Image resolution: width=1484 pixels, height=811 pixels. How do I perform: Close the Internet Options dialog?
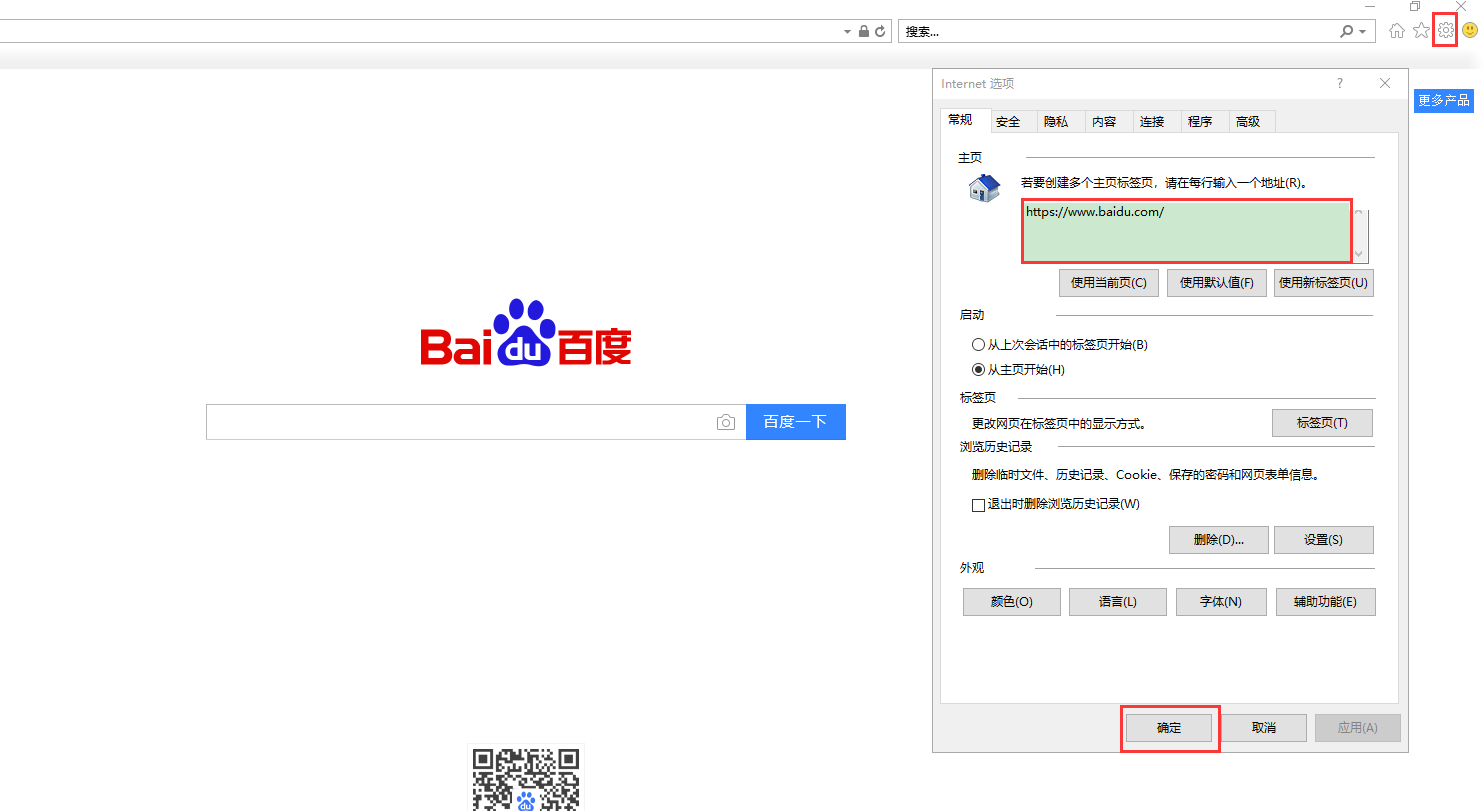1385,84
